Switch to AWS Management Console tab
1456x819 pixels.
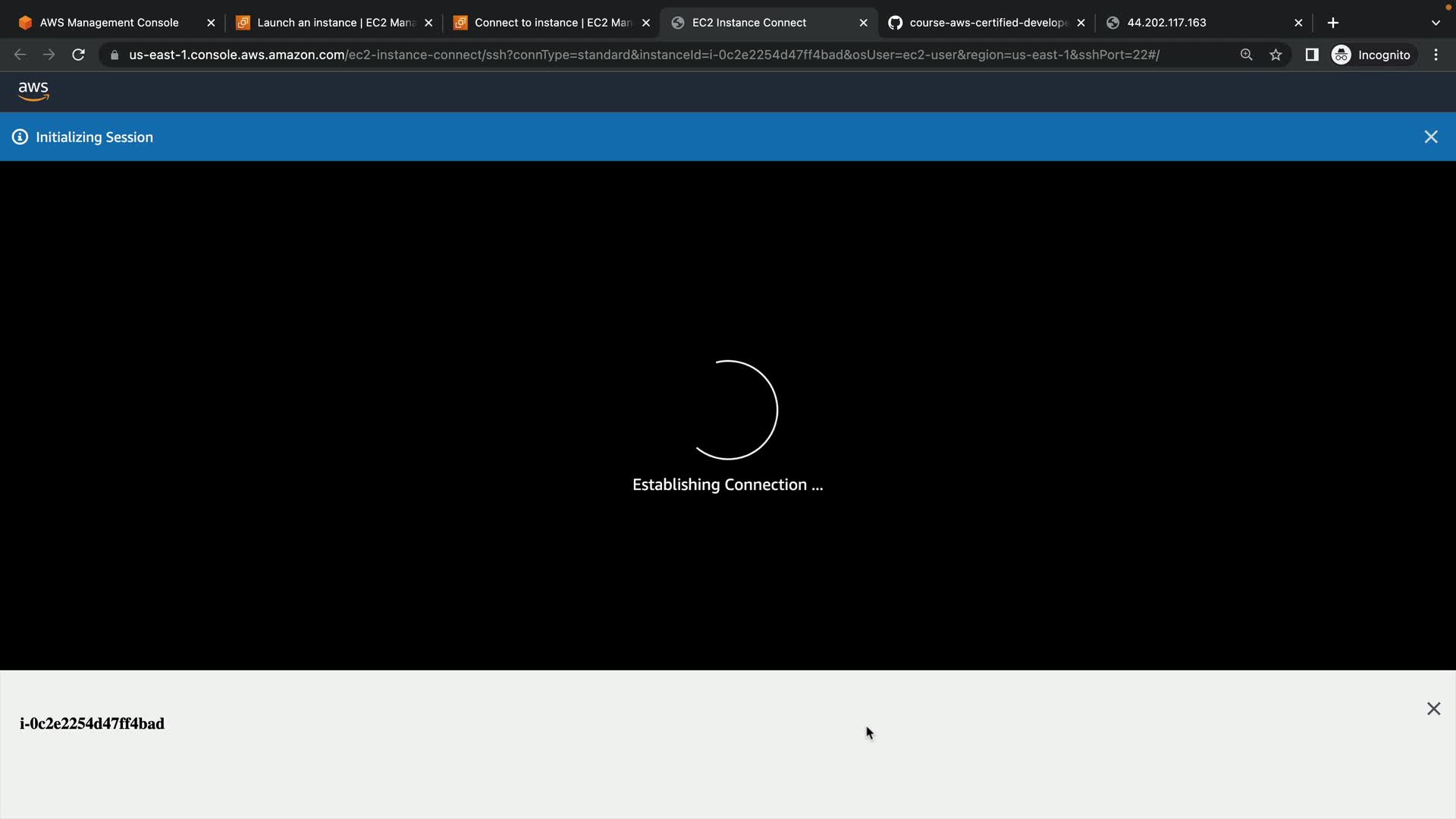point(109,23)
